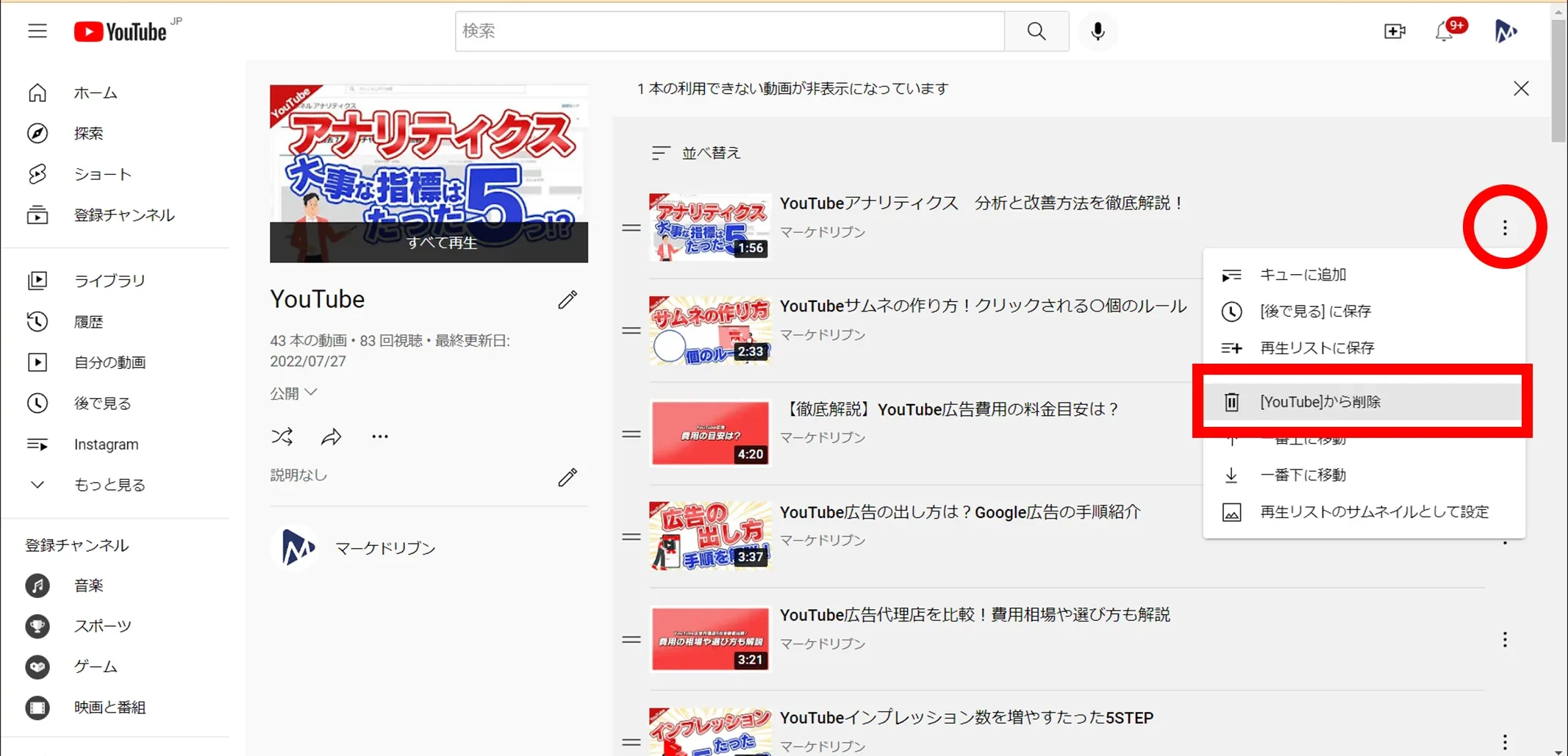Image resolution: width=1568 pixels, height=756 pixels.
Task: Select [YouTube]から削除 menu item
Action: [1364, 402]
